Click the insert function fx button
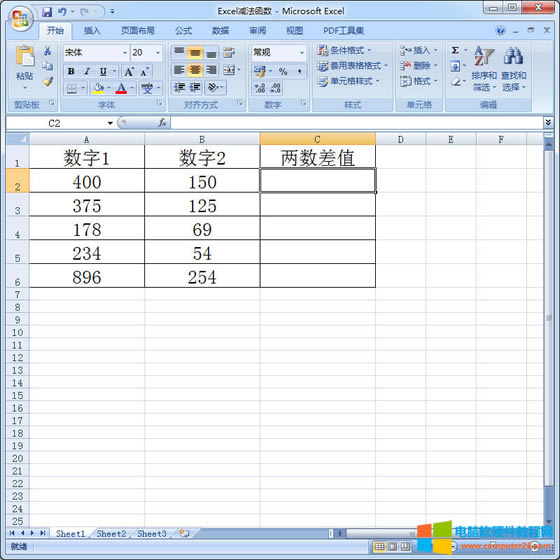Image resolution: width=560 pixels, height=560 pixels. pyautogui.click(x=162, y=123)
